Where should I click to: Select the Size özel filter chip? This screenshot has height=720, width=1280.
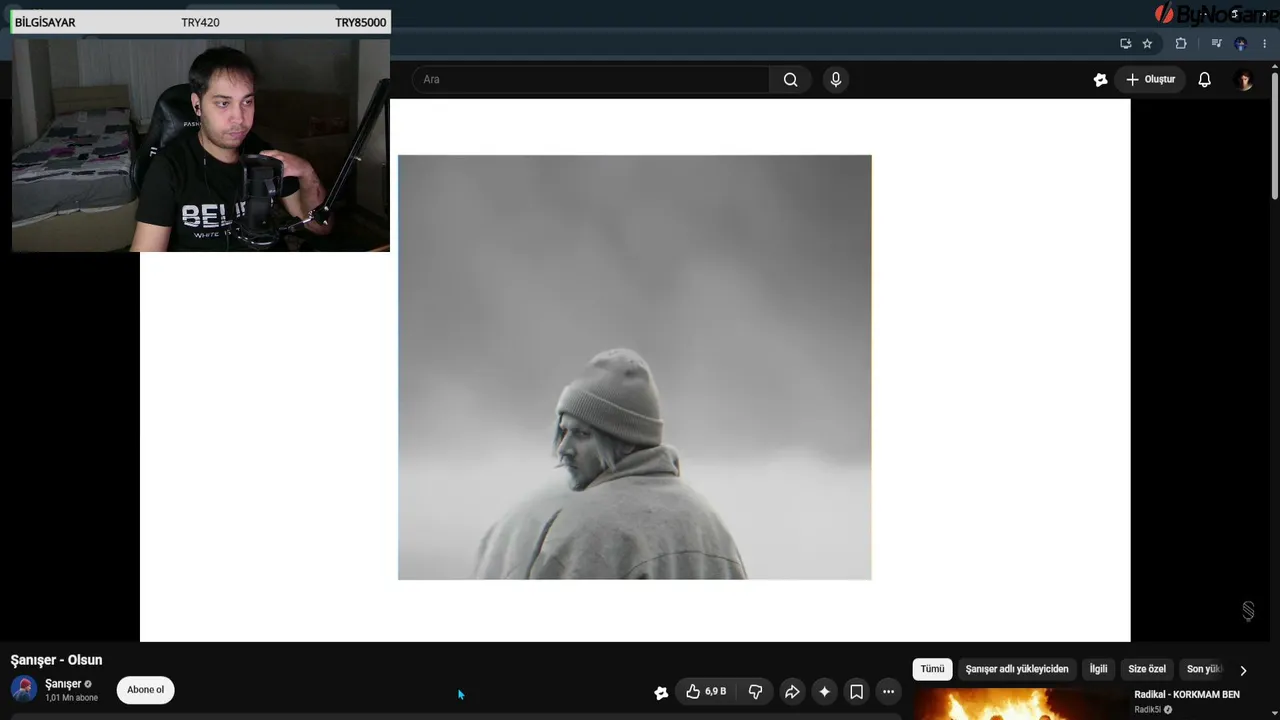(1147, 669)
